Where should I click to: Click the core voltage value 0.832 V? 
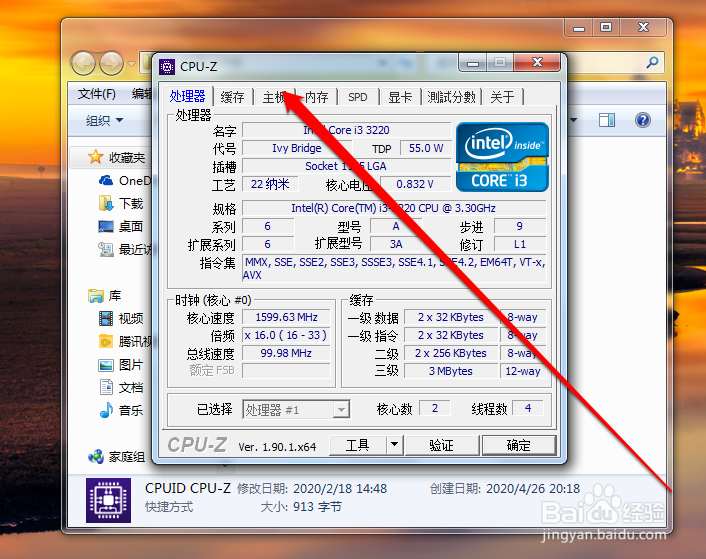click(x=415, y=184)
